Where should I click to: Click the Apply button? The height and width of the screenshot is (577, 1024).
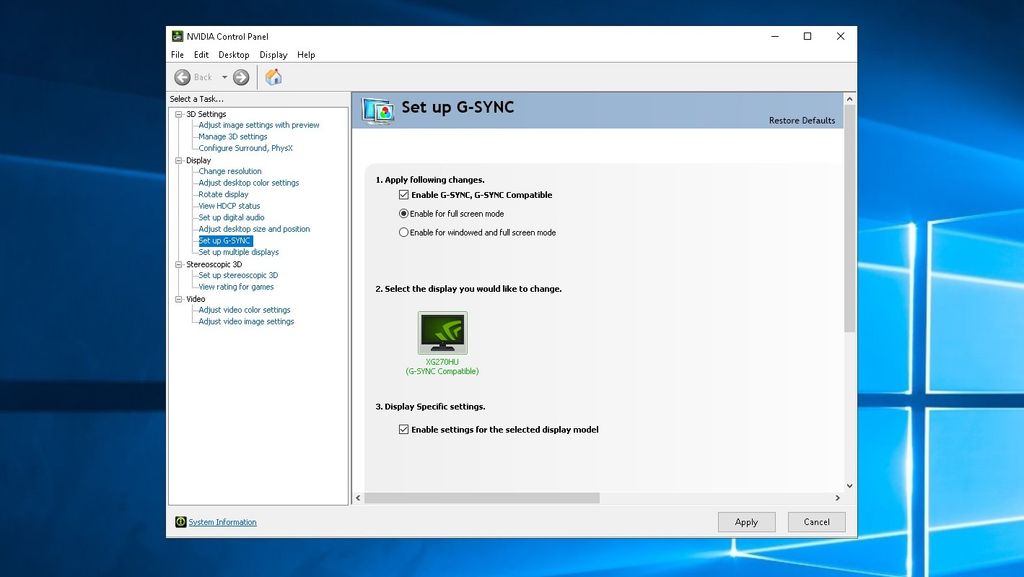pos(746,521)
